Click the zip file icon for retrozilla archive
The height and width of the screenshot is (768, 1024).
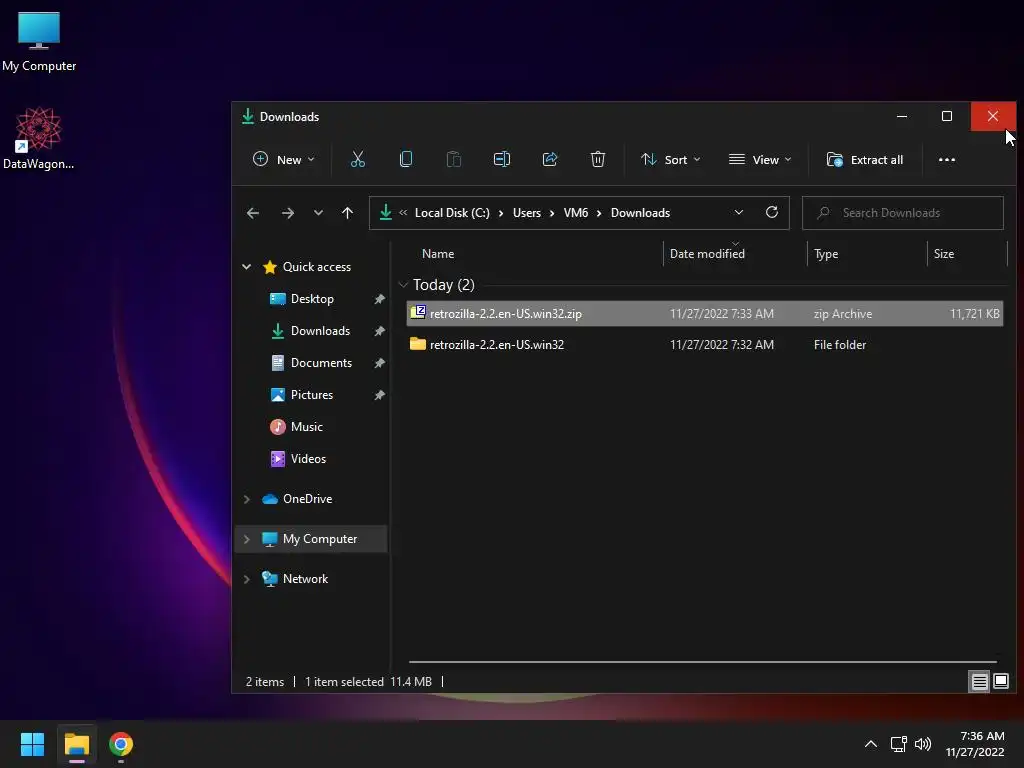418,313
